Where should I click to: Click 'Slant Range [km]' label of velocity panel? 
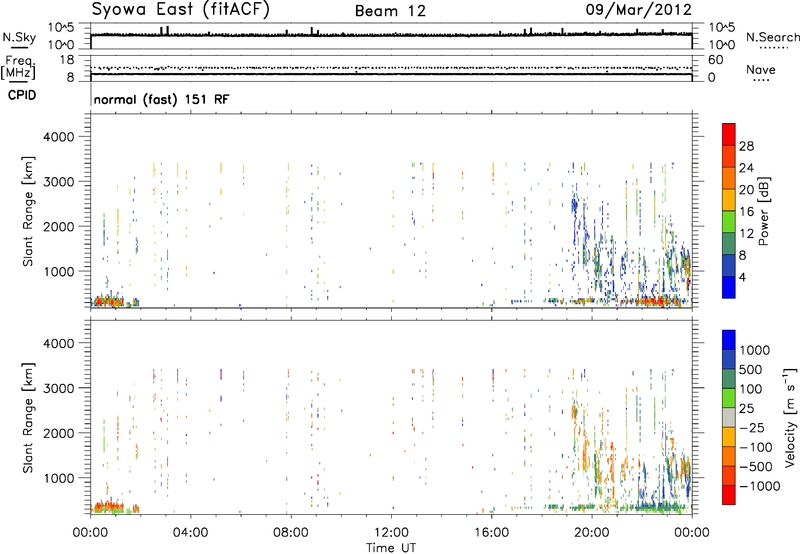(28, 418)
